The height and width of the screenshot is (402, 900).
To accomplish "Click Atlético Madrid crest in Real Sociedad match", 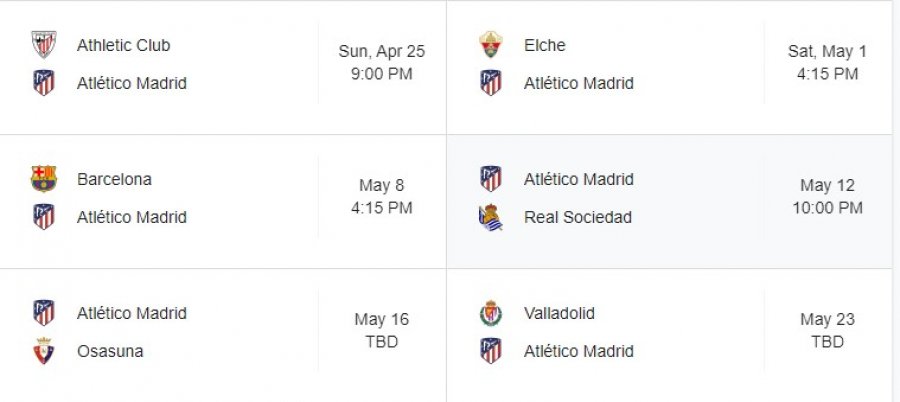I will [x=491, y=179].
